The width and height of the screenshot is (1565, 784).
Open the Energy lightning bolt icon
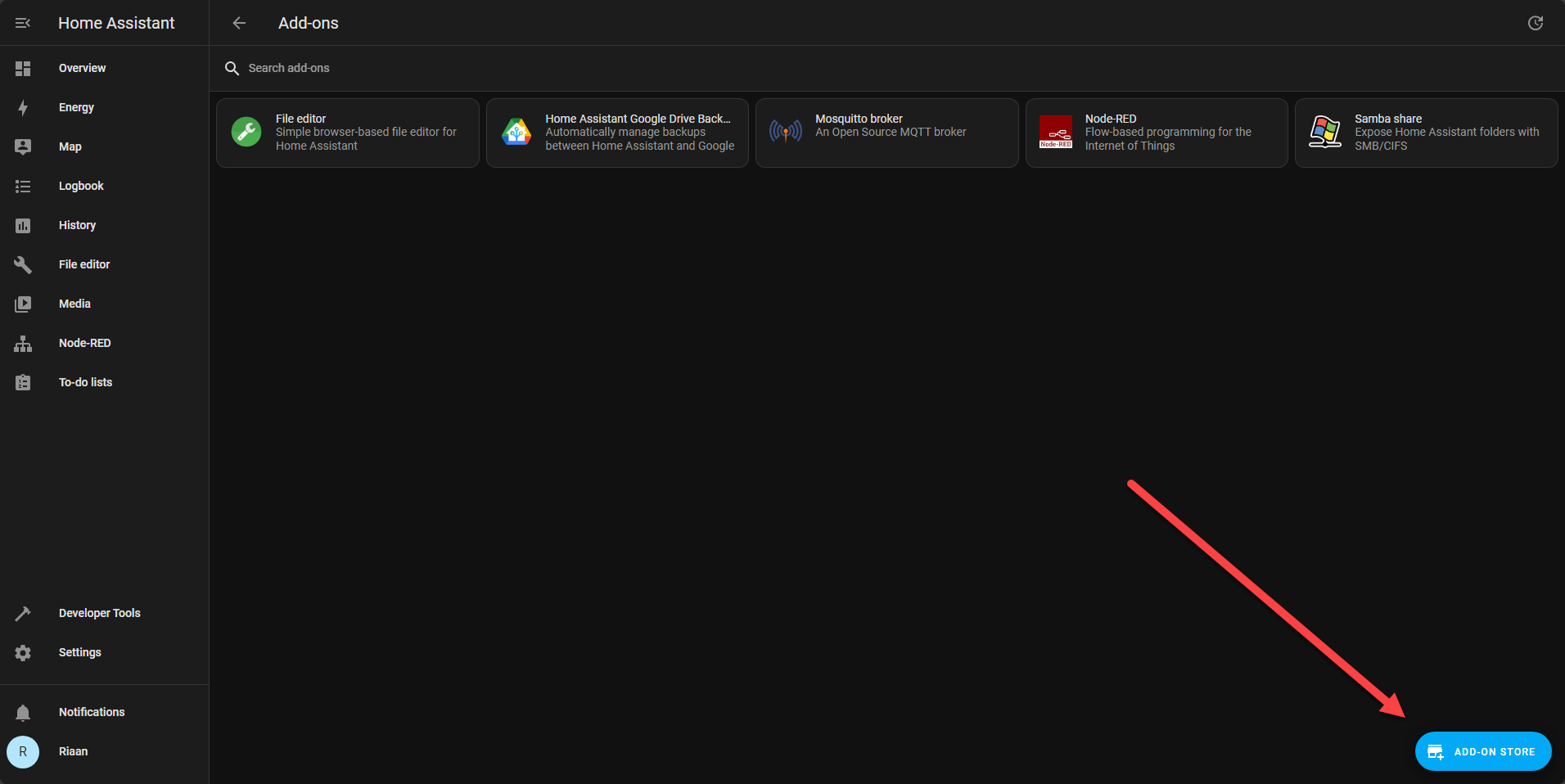(x=23, y=108)
